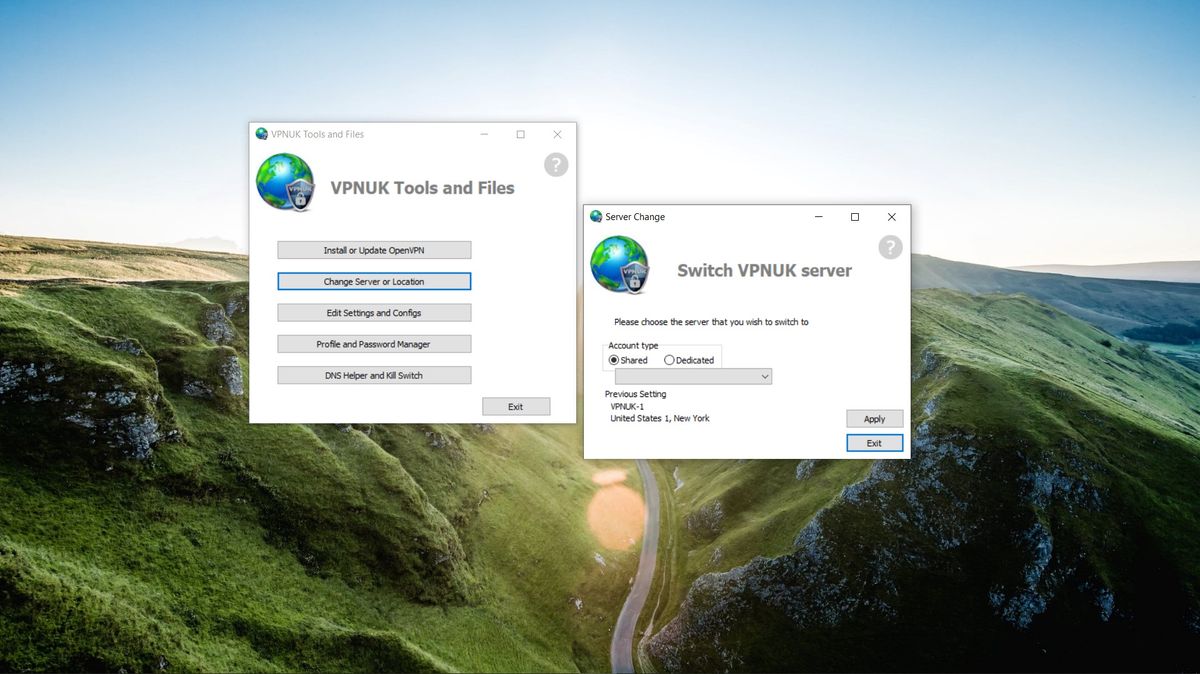Viewport: 1200px width, 674px height.
Task: Launch DNS Helper and Kill Switch
Action: [x=373, y=374]
